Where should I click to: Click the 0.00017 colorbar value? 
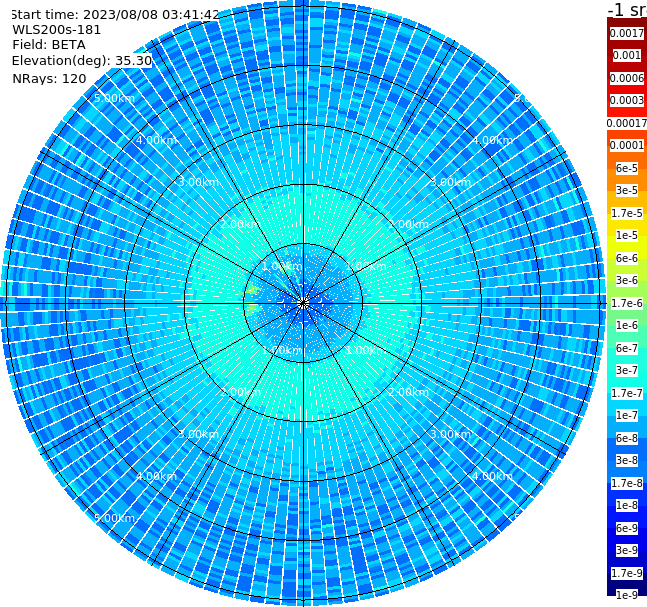coord(627,123)
